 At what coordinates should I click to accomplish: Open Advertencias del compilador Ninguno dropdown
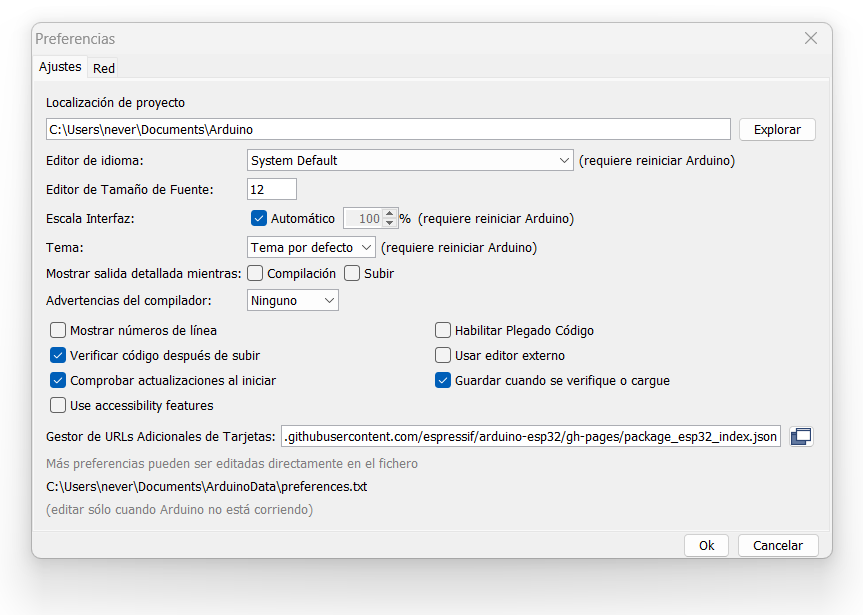tap(292, 301)
